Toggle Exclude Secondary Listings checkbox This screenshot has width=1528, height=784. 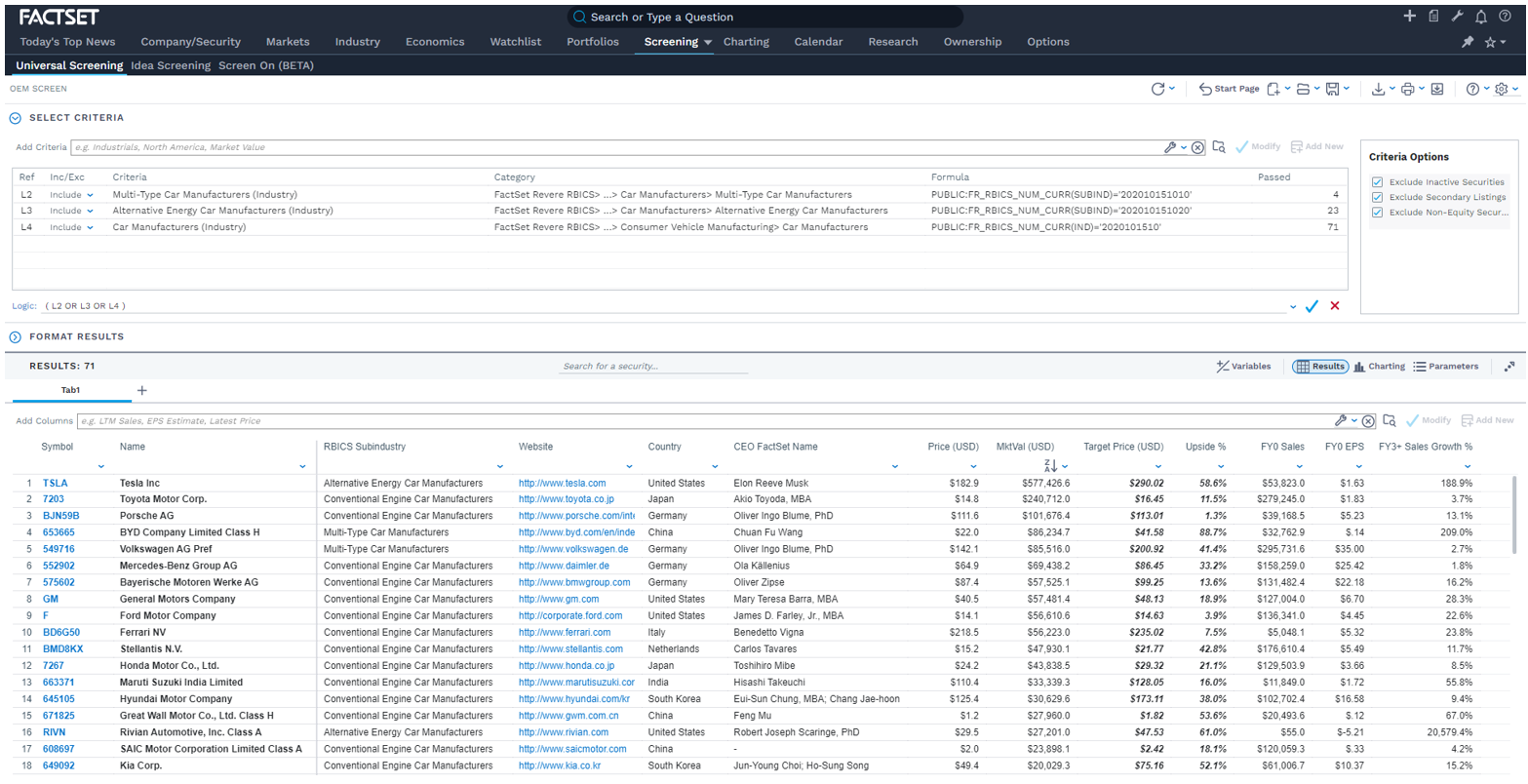pos(1377,197)
